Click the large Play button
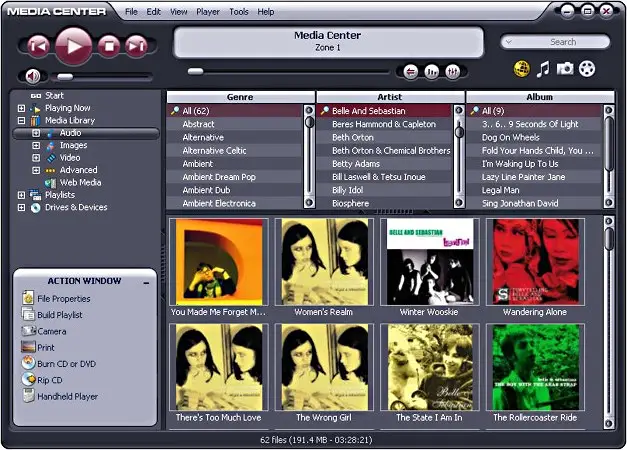This screenshot has height=450, width=627. click(x=73, y=44)
